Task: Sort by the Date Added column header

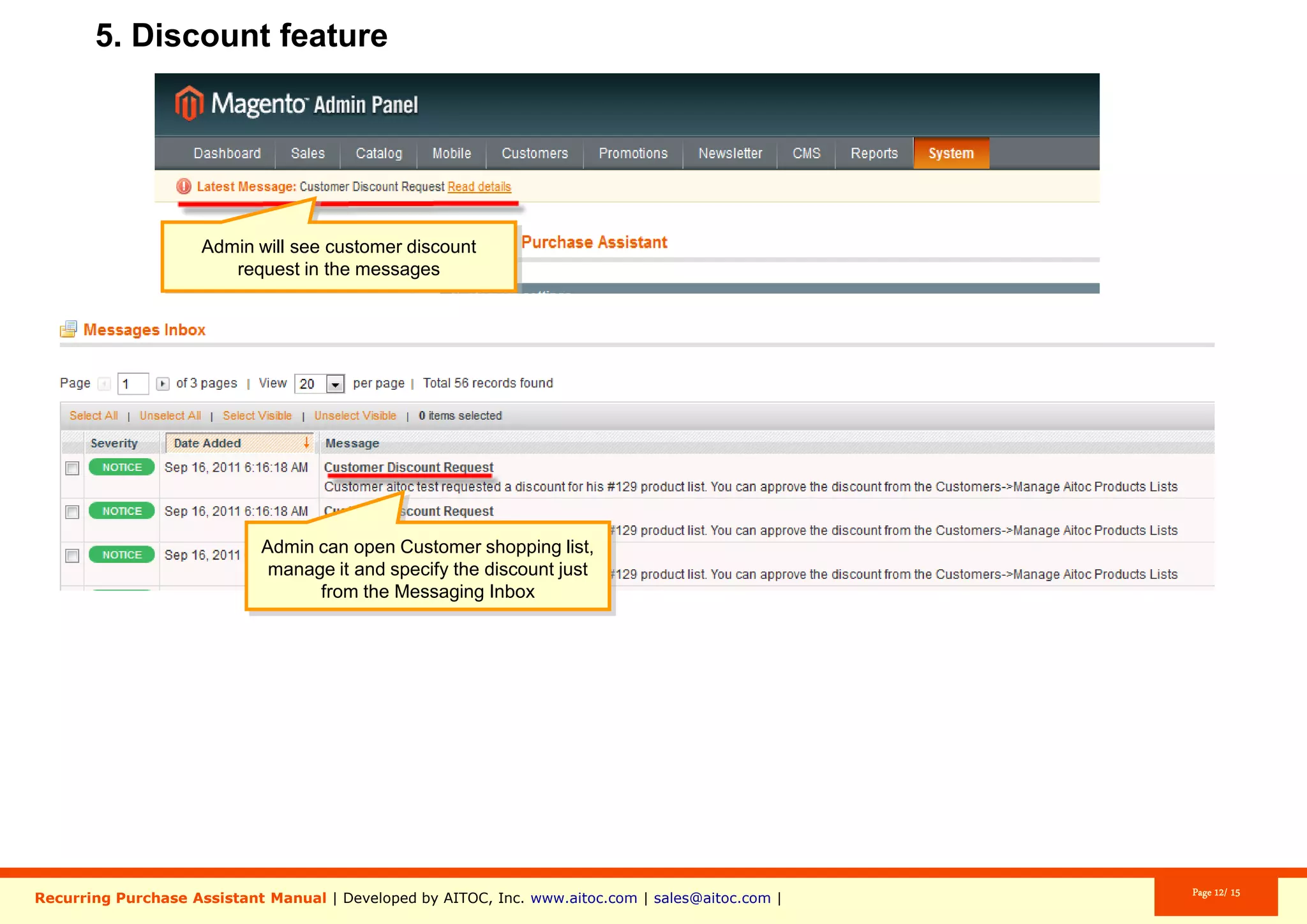Action: coord(239,443)
